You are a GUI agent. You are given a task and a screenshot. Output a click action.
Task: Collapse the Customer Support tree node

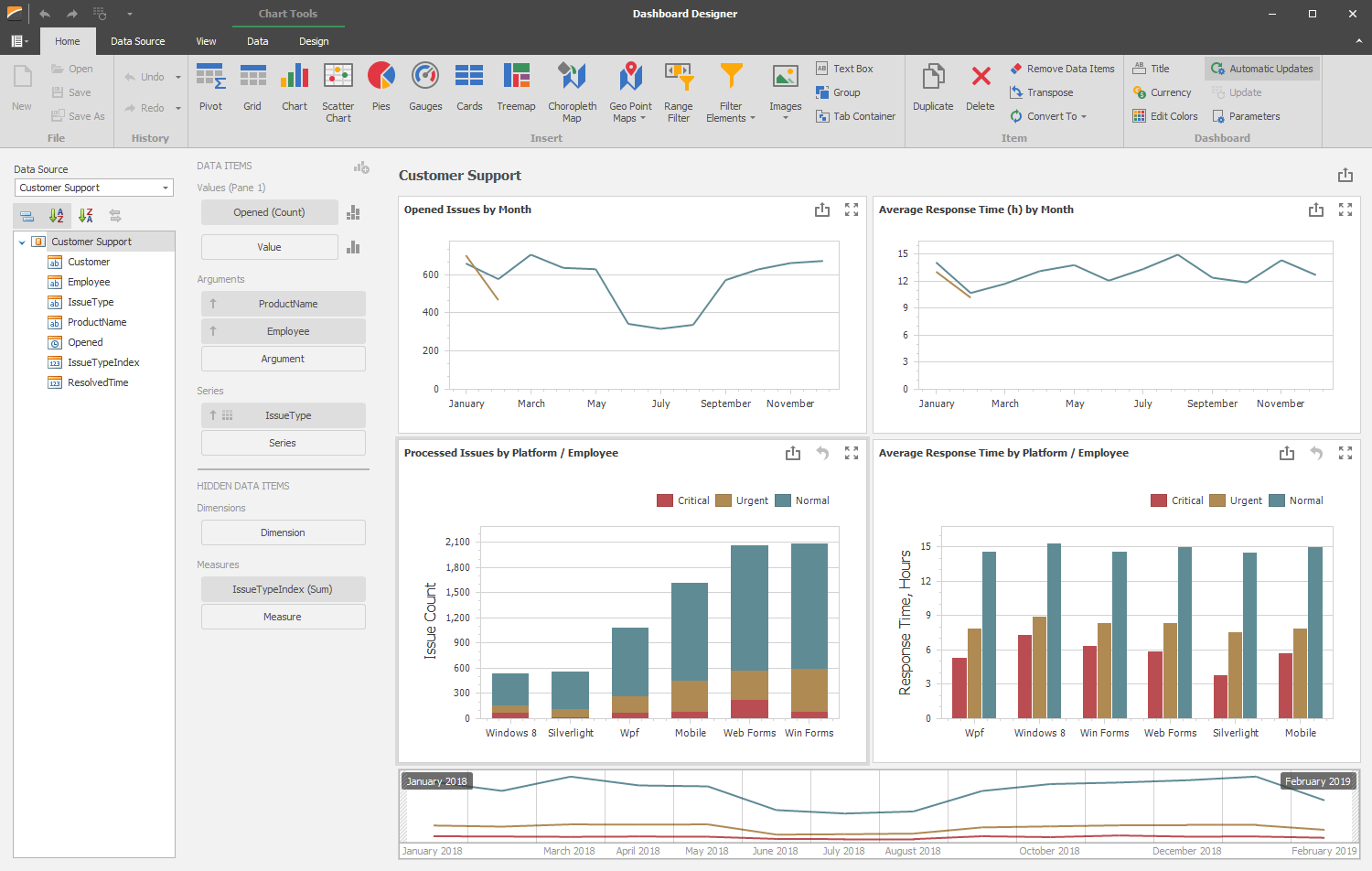22,242
